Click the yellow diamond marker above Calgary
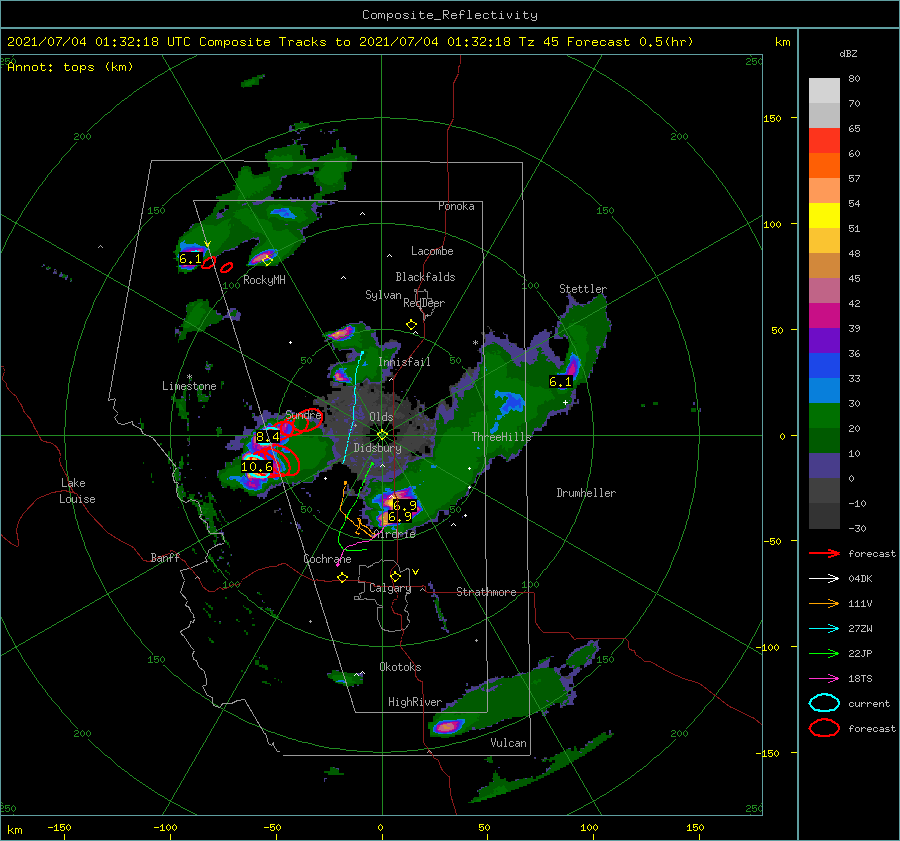The height and width of the screenshot is (841, 900). (x=395, y=576)
